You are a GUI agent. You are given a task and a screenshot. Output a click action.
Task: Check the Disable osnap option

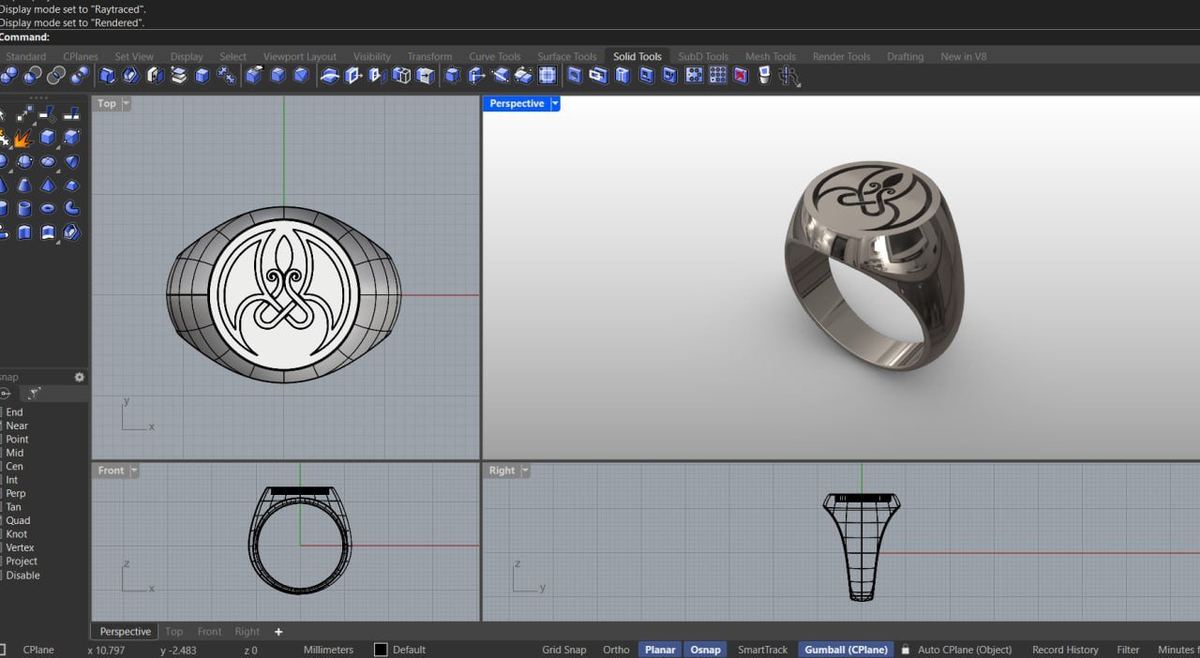pyautogui.click(x=23, y=575)
